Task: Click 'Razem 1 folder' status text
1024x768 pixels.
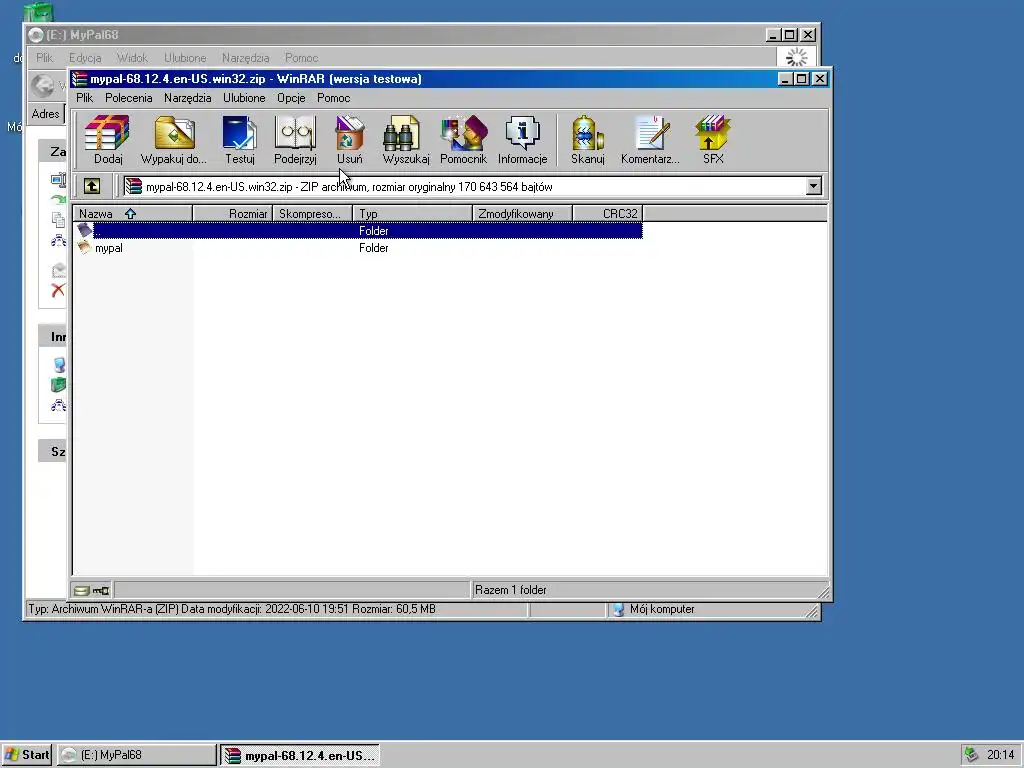Action: 511,590
